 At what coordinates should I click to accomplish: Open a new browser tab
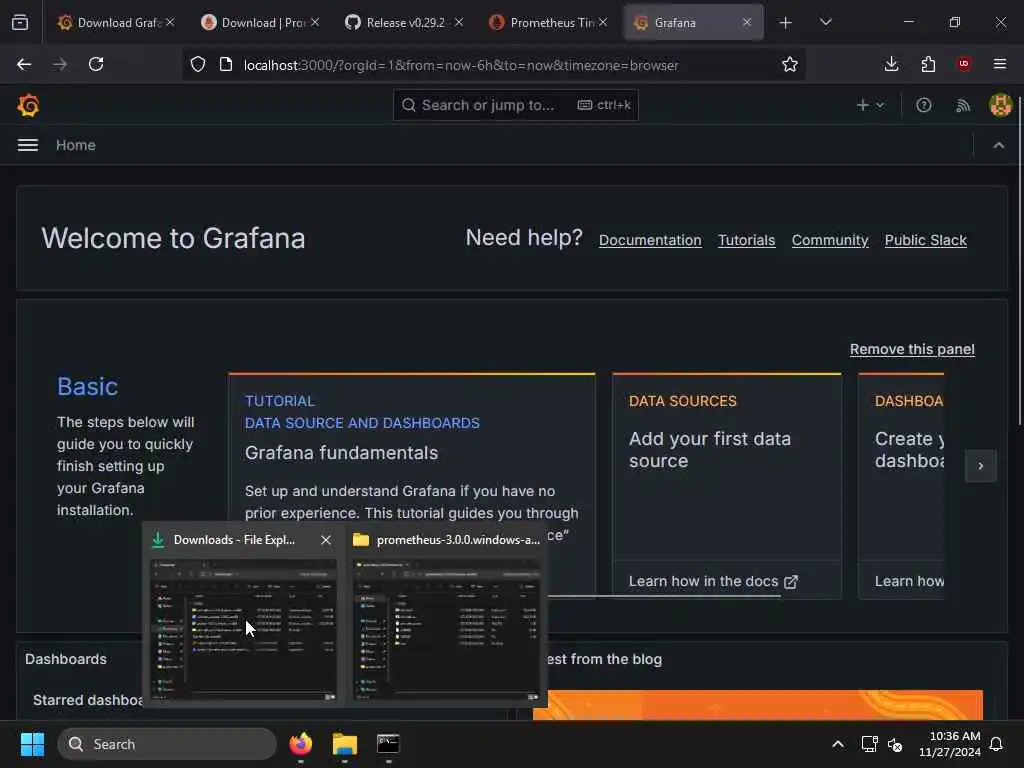pyautogui.click(x=786, y=22)
